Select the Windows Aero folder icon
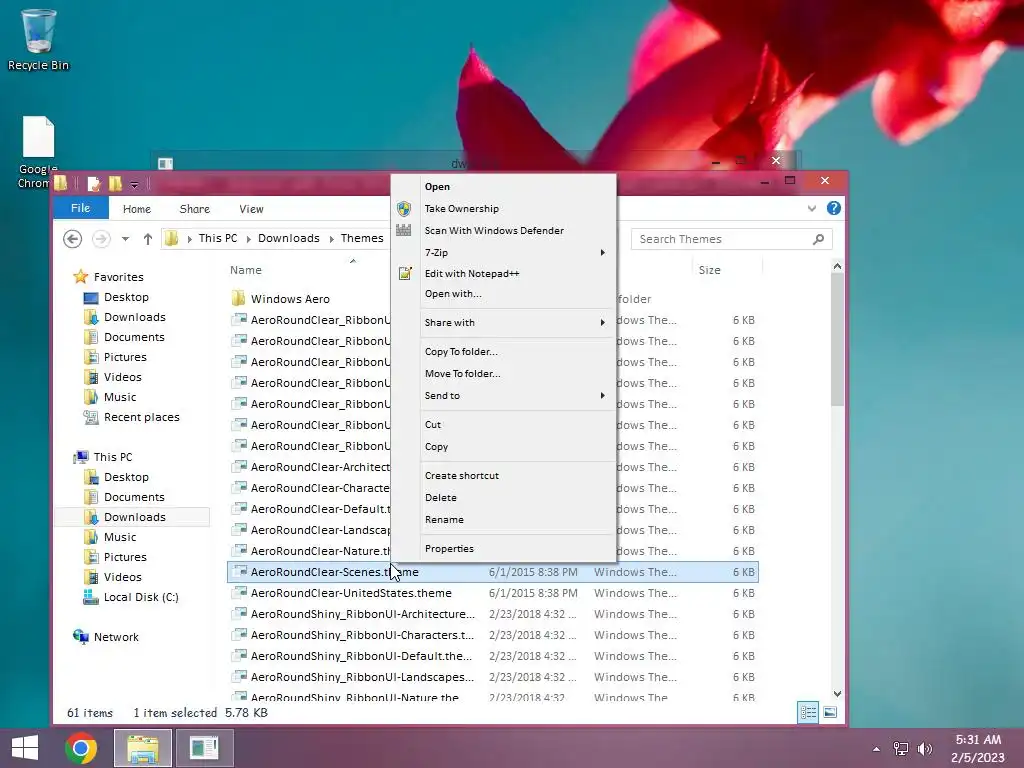The height and width of the screenshot is (768, 1024). pos(238,298)
